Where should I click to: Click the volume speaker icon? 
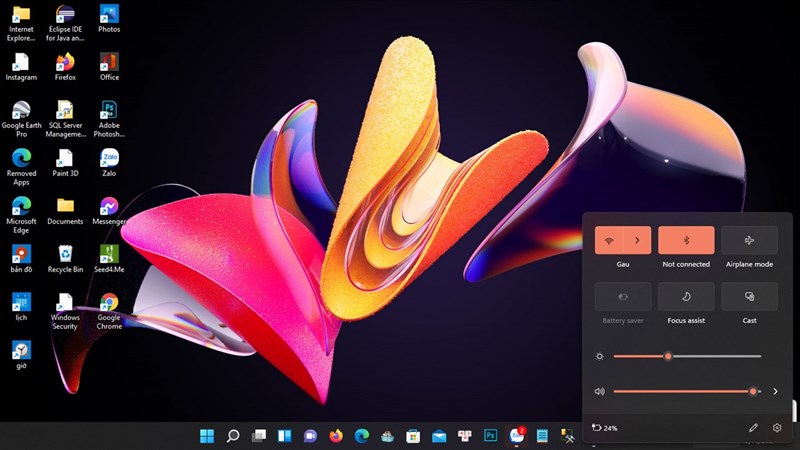[x=599, y=391]
